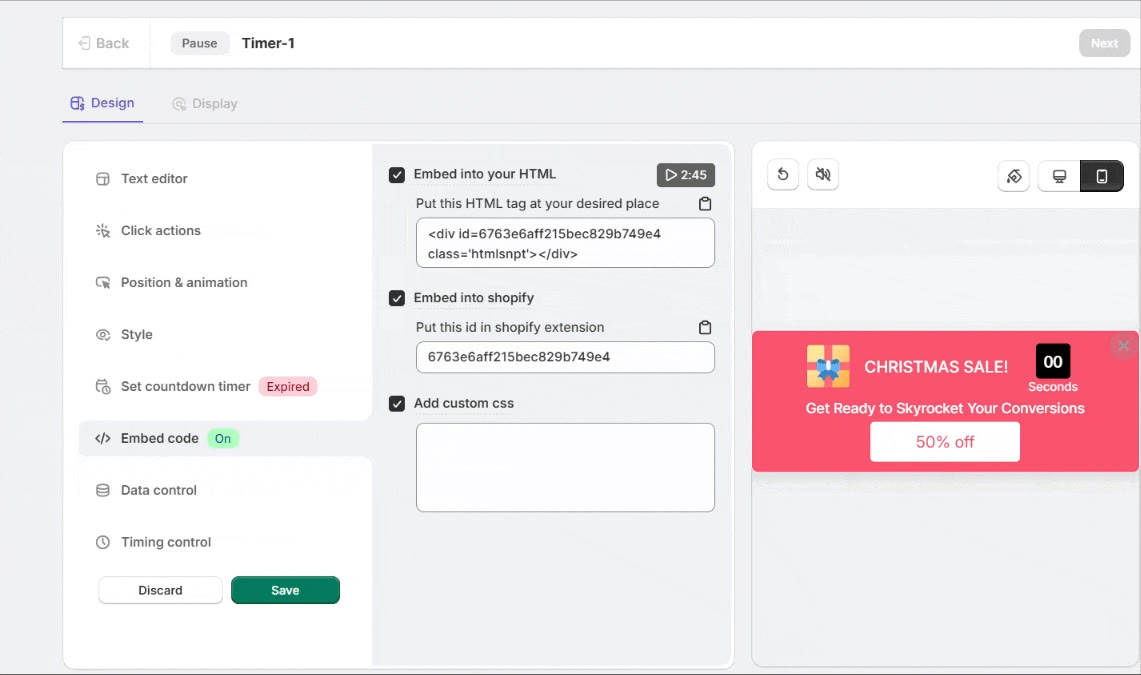Click the custom css text area
1141x675 pixels.
[565, 468]
